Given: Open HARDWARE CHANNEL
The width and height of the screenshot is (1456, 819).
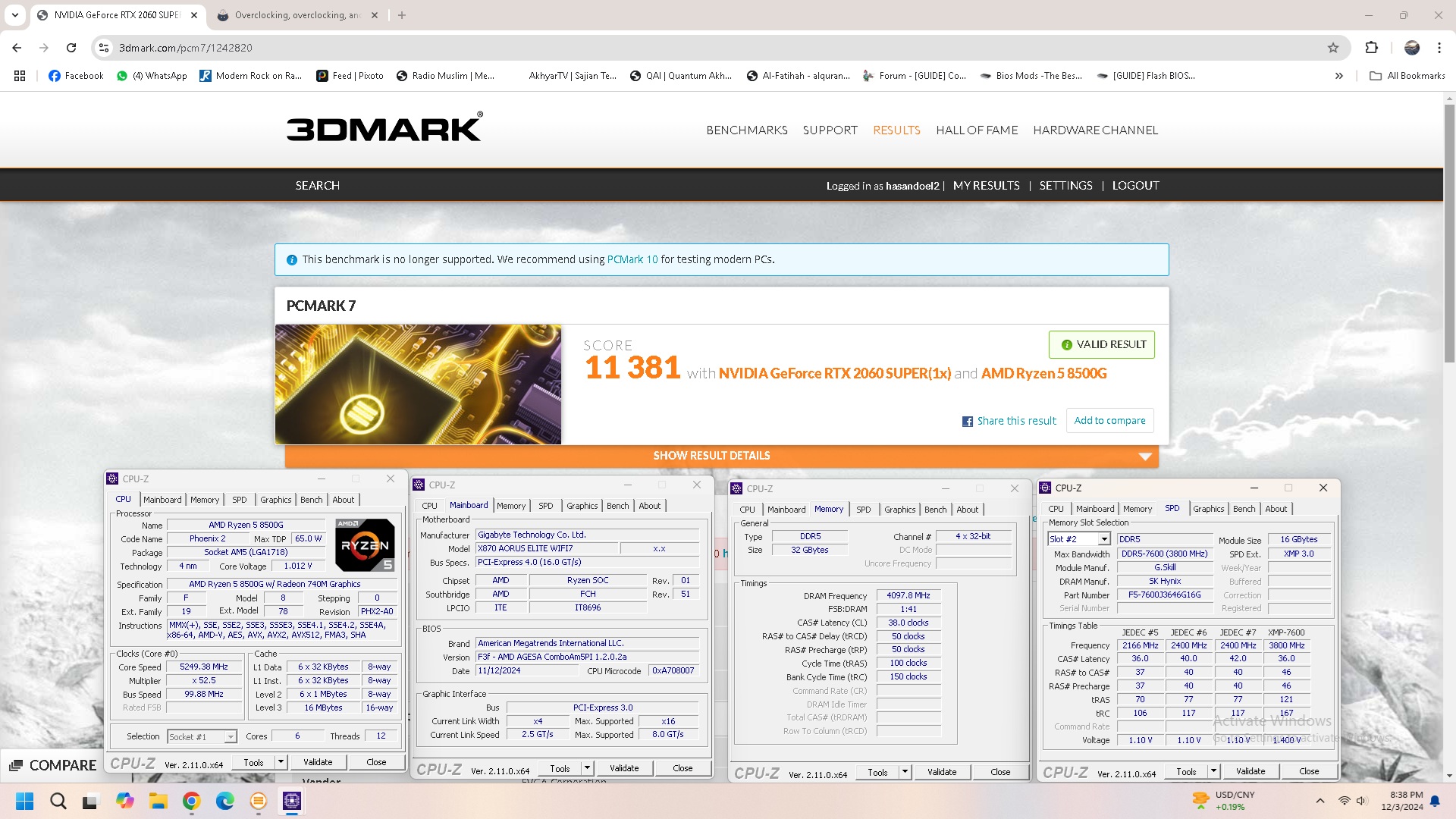Looking at the screenshot, I should 1095,130.
